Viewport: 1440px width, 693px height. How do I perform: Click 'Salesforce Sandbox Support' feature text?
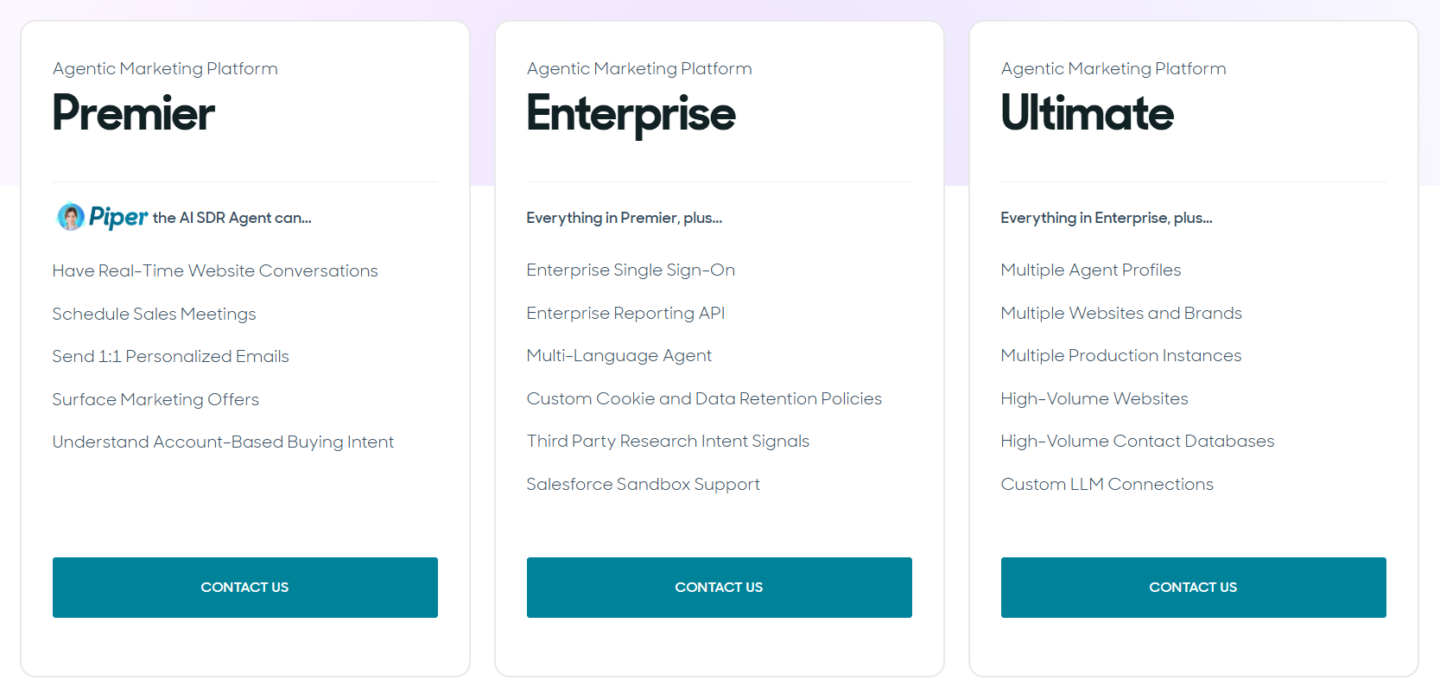(643, 484)
